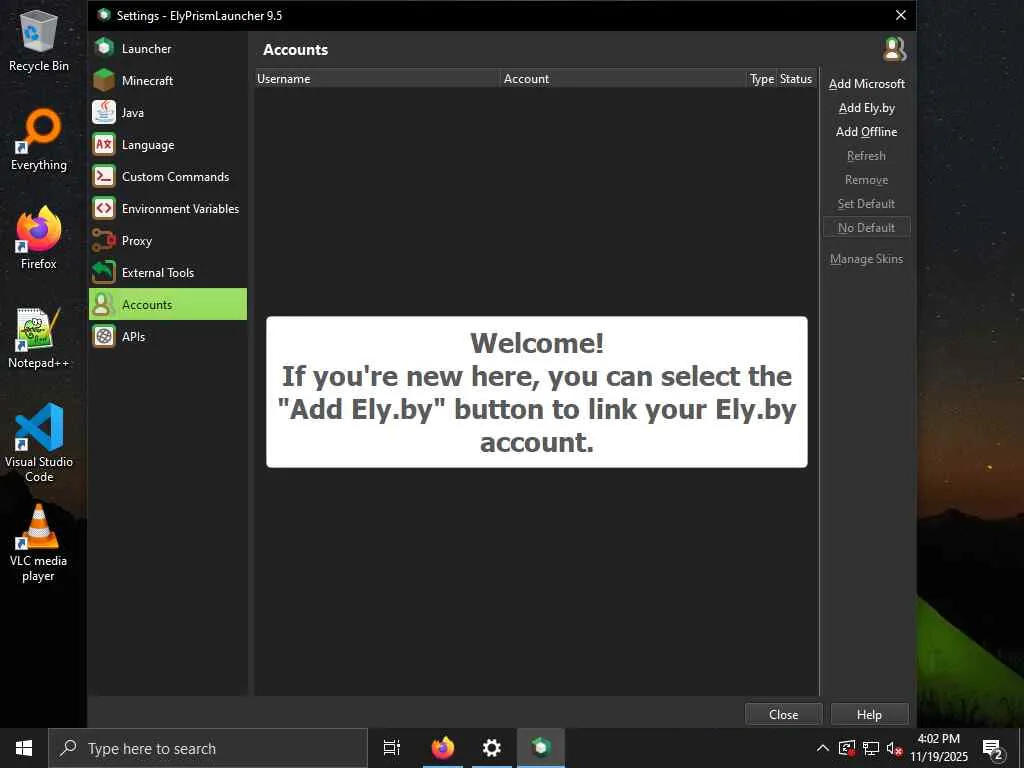This screenshot has width=1024, height=768.
Task: Open the Everything search desktop shortcut
Action: [x=39, y=140]
